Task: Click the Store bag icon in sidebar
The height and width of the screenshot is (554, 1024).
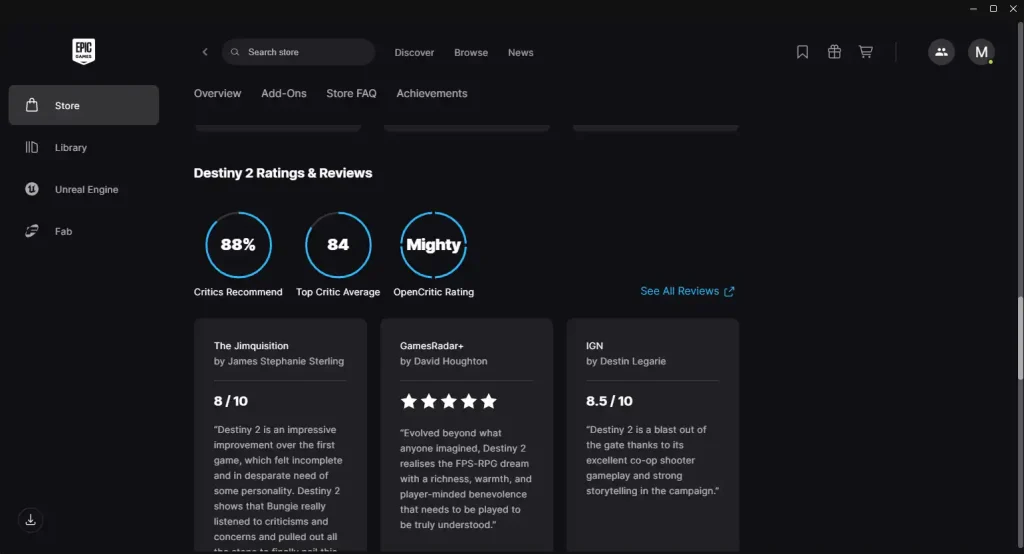Action: point(31,105)
